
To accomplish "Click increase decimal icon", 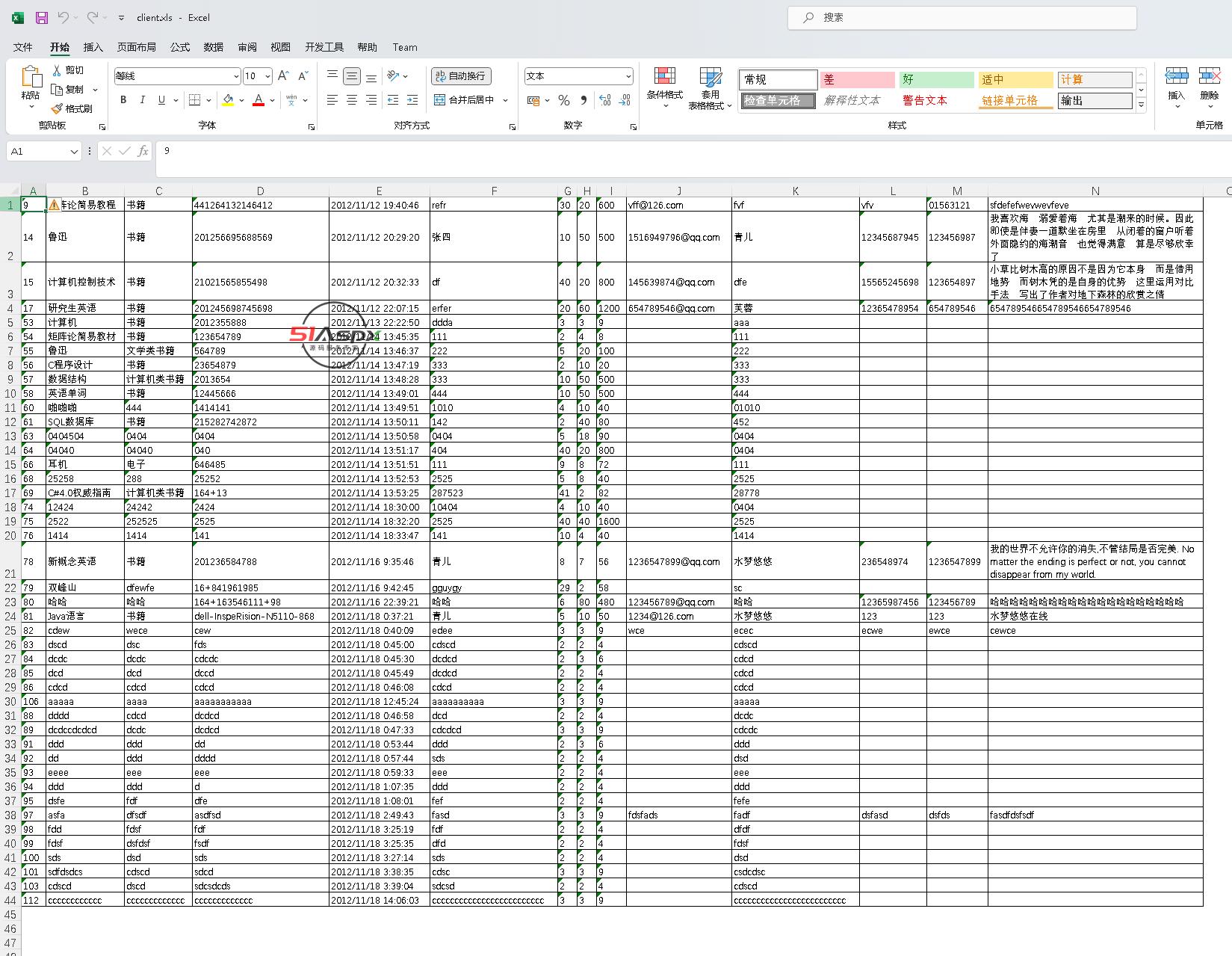I will tap(605, 99).
